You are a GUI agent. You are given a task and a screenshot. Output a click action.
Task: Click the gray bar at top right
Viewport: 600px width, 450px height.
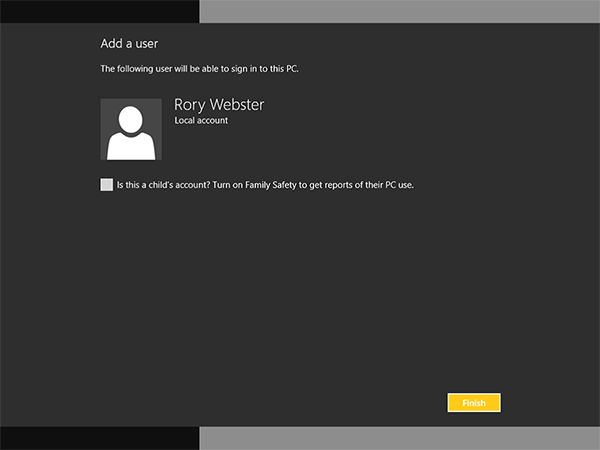400,10
